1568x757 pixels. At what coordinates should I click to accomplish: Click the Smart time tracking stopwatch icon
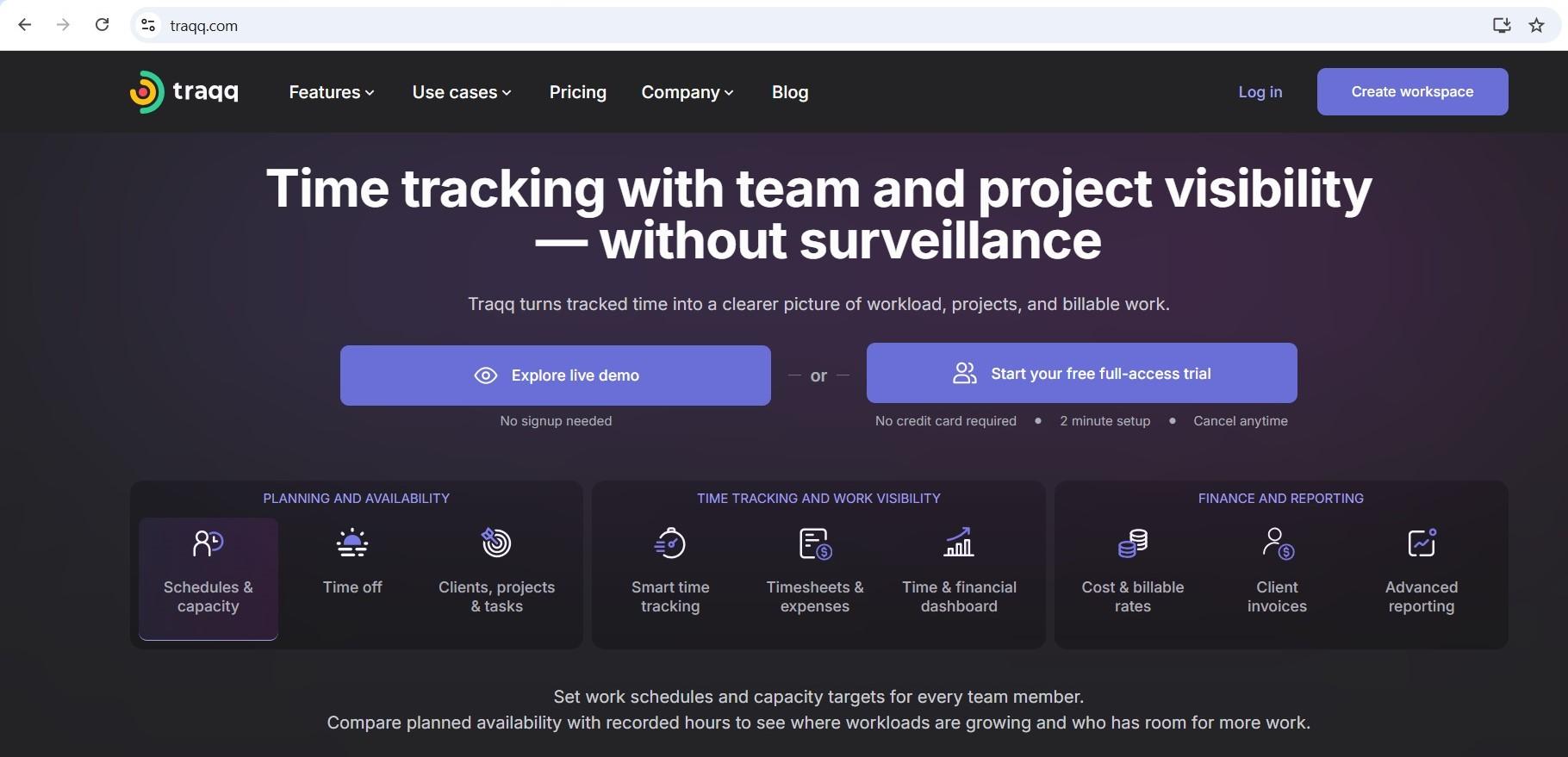pos(670,543)
